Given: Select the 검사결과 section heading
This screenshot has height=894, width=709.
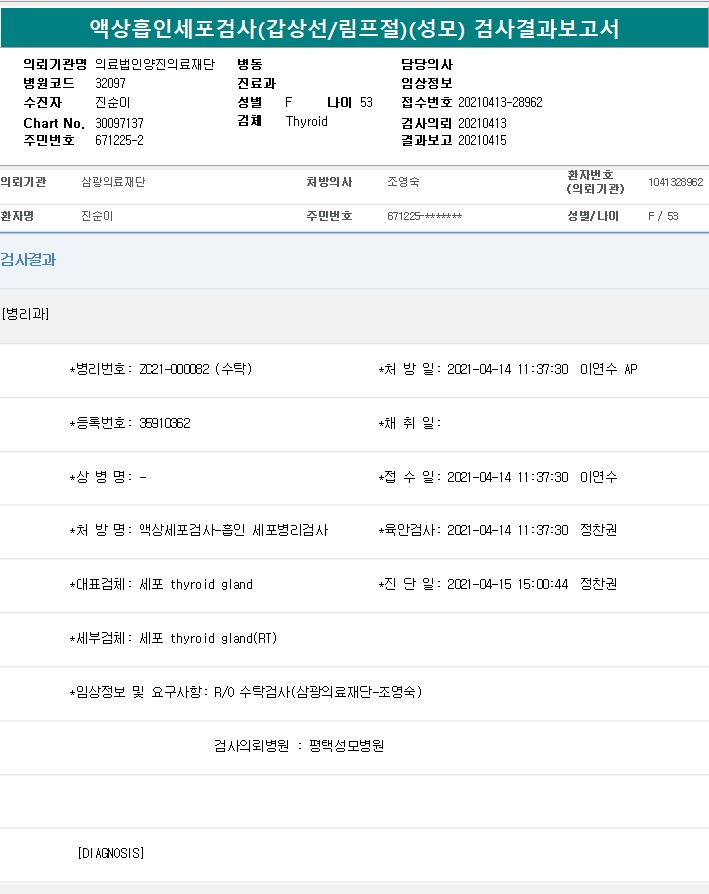Looking at the screenshot, I should (28, 260).
